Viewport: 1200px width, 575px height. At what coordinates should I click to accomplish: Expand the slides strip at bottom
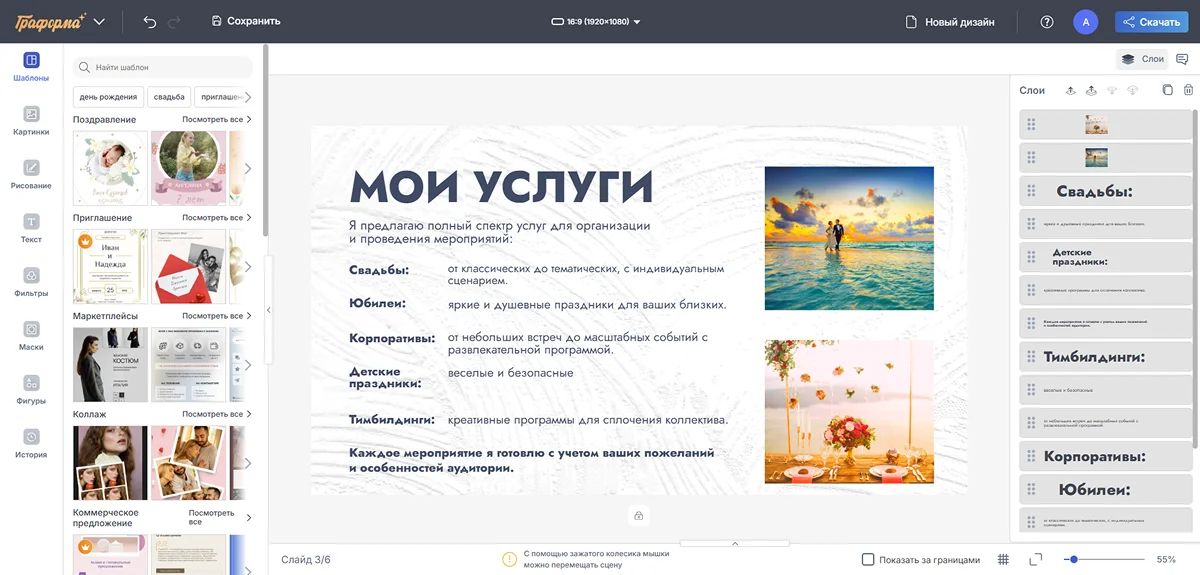point(735,544)
